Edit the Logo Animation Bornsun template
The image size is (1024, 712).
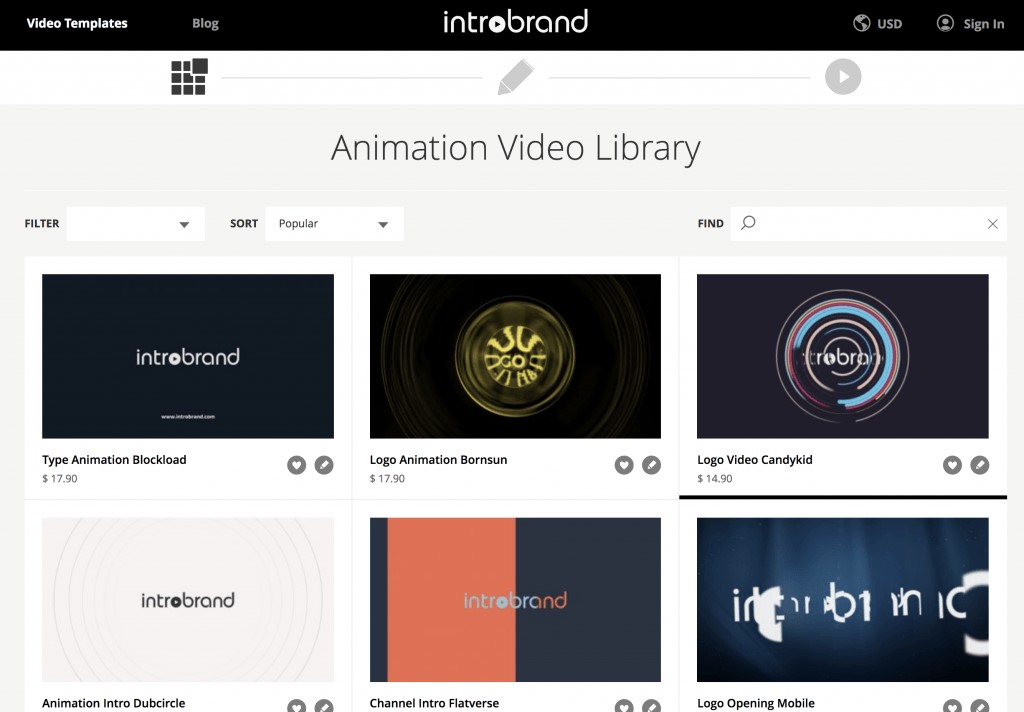(651, 465)
